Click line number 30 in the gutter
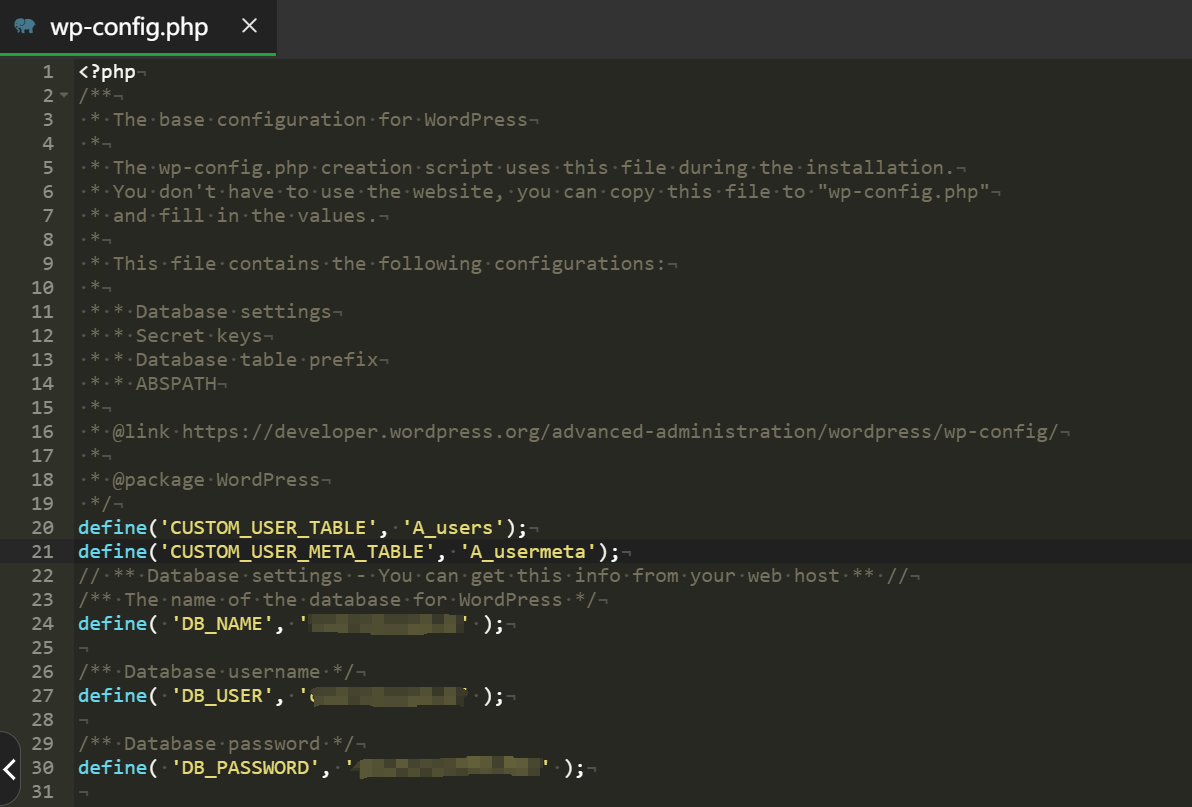The height and width of the screenshot is (807, 1192). point(42,768)
